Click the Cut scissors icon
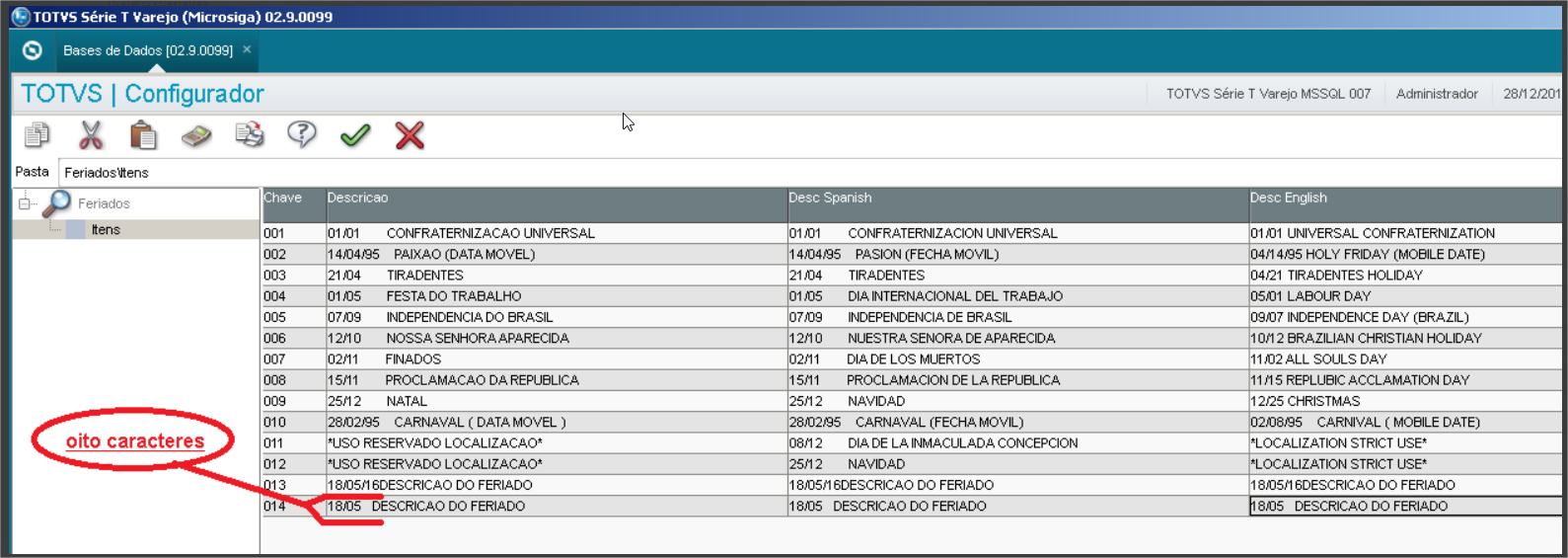 click(x=91, y=134)
